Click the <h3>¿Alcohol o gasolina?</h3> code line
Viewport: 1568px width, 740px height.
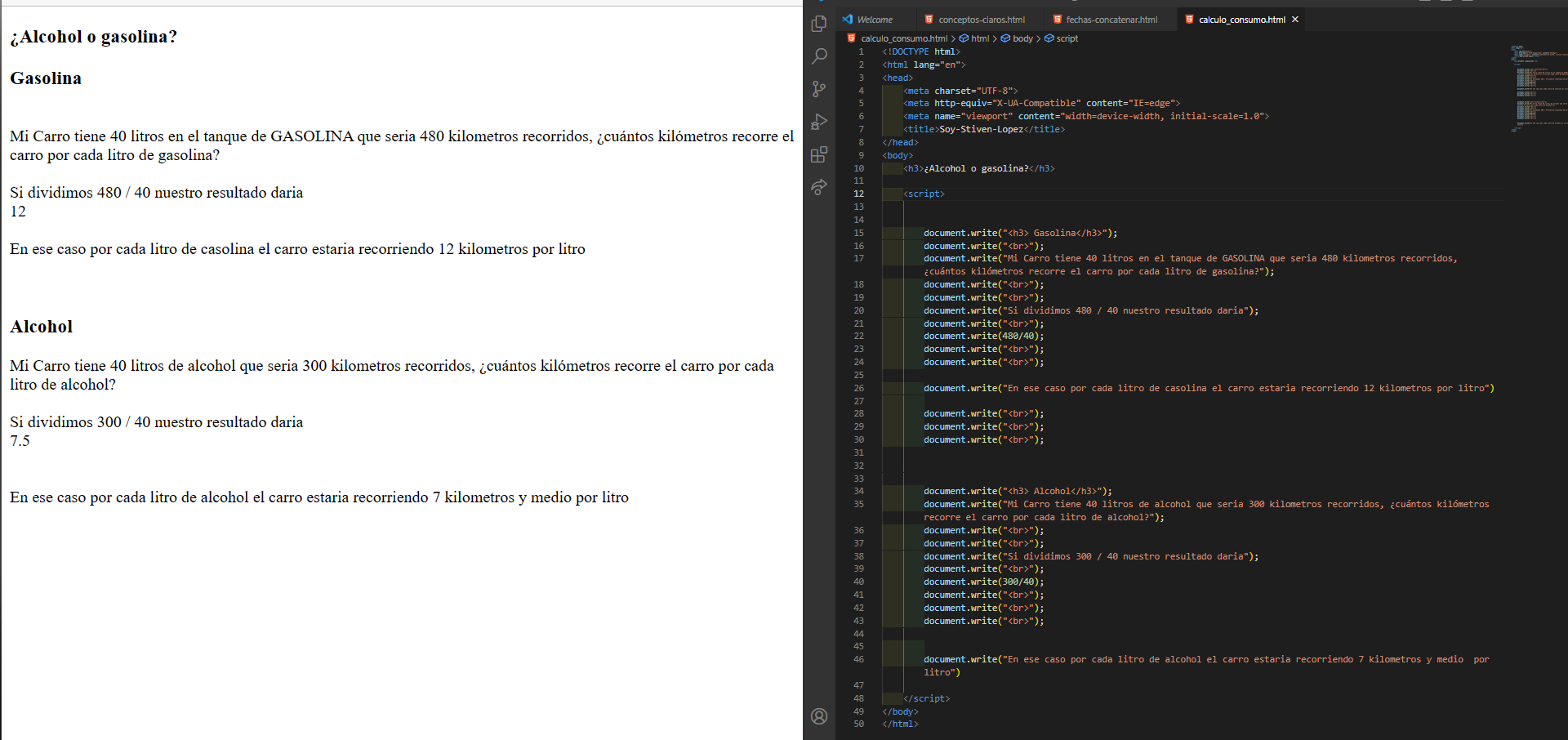click(x=979, y=168)
